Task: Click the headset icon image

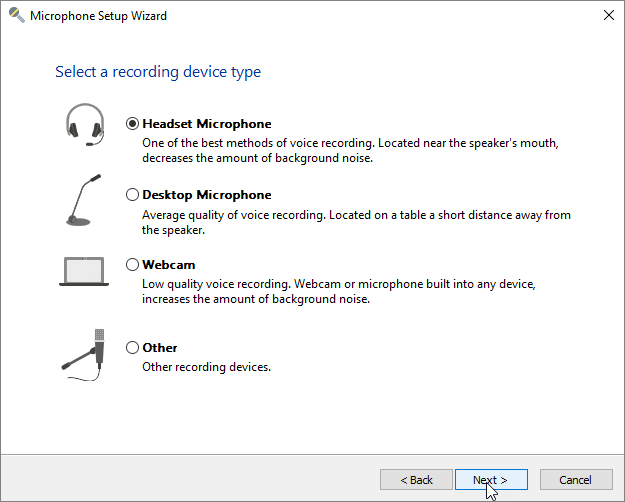Action: (x=85, y=125)
